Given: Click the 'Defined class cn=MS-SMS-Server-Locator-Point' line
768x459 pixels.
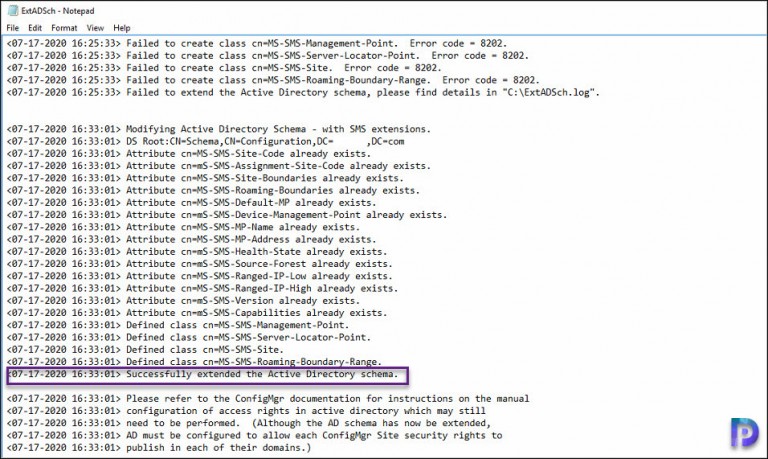Looking at the screenshot, I should click(x=189, y=338).
